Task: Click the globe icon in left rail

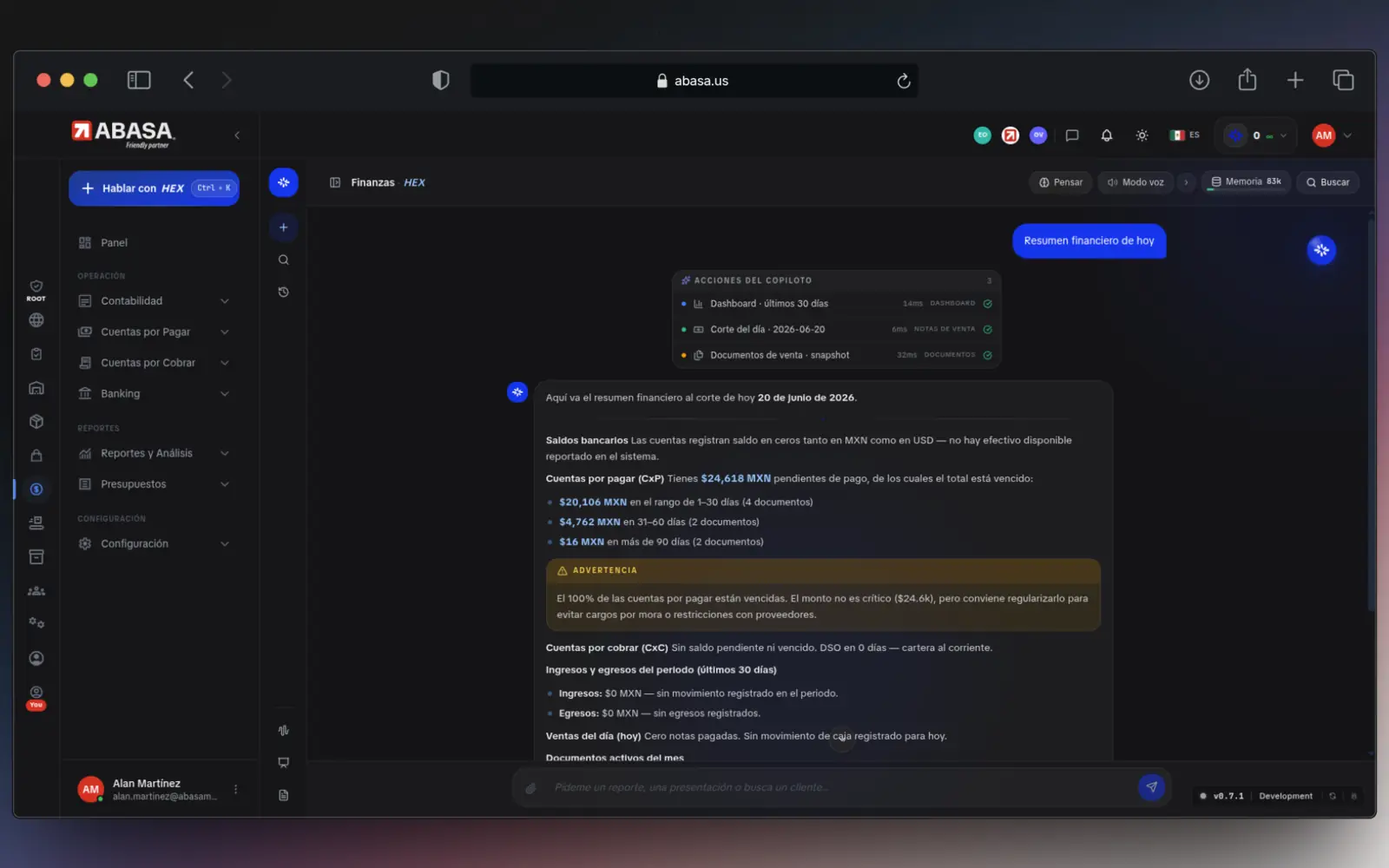Action: pos(36,320)
